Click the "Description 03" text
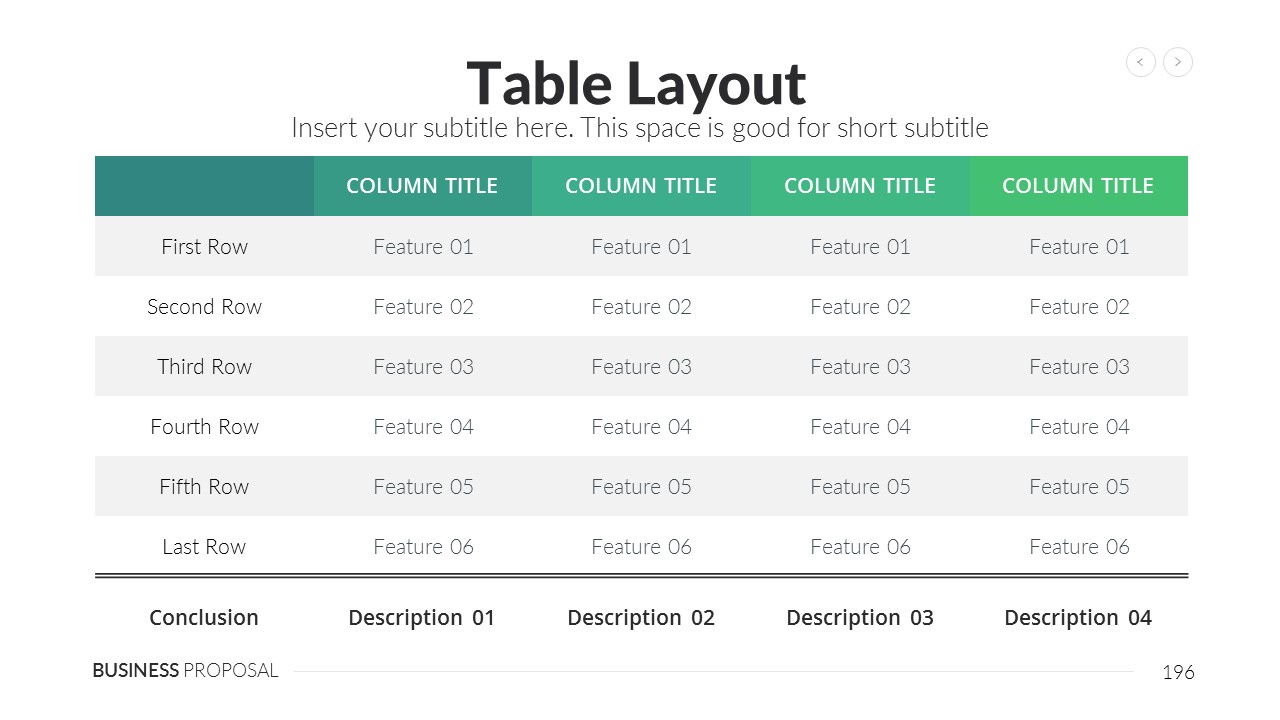The height and width of the screenshot is (720, 1280). pyautogui.click(x=860, y=618)
